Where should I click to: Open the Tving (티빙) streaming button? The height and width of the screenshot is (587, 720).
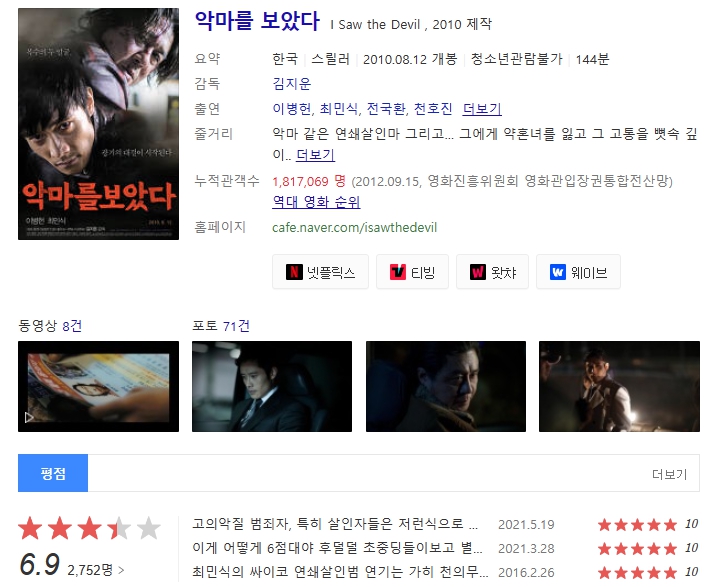pos(412,272)
